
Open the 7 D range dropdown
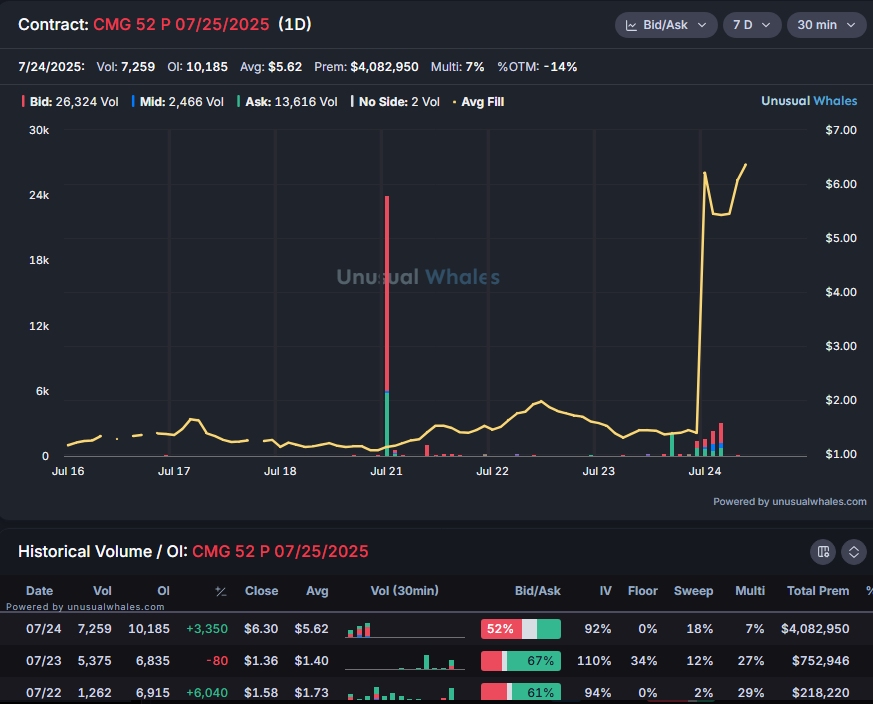point(752,25)
